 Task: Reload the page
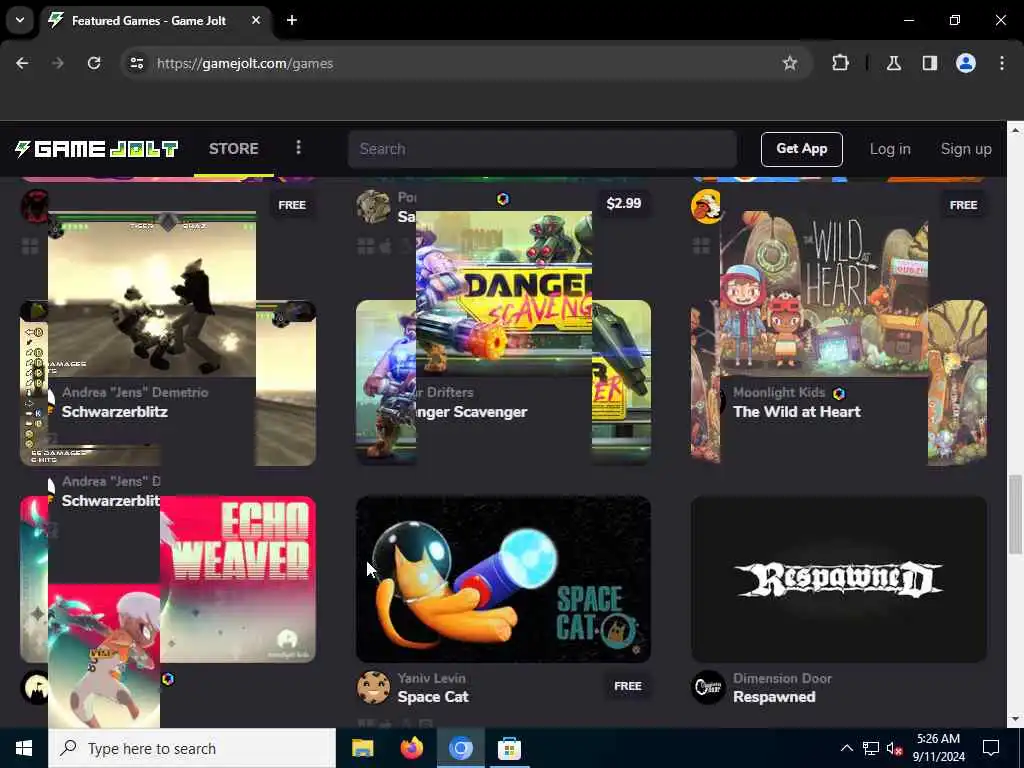point(94,63)
